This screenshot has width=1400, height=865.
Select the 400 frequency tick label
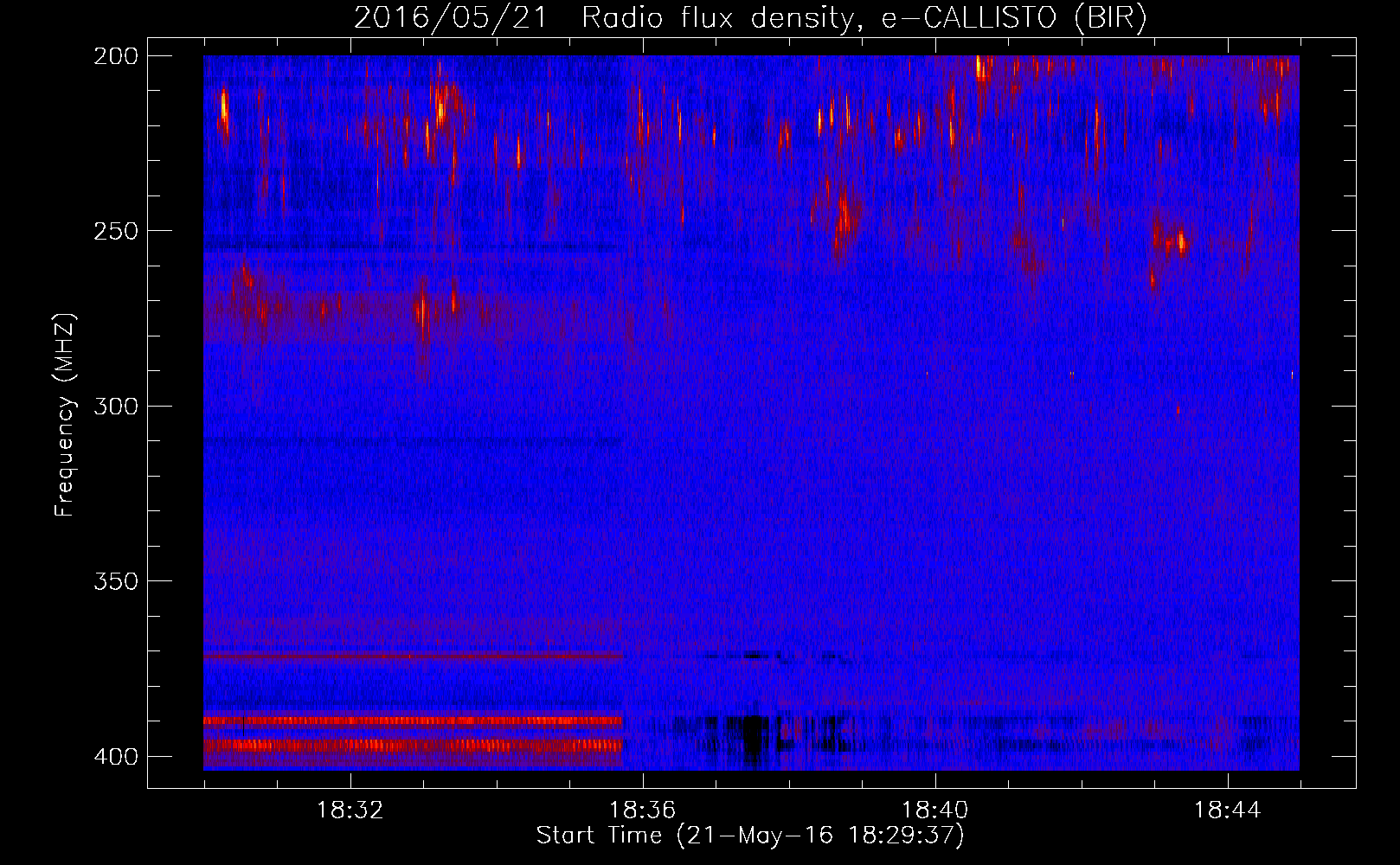pyautogui.click(x=116, y=757)
